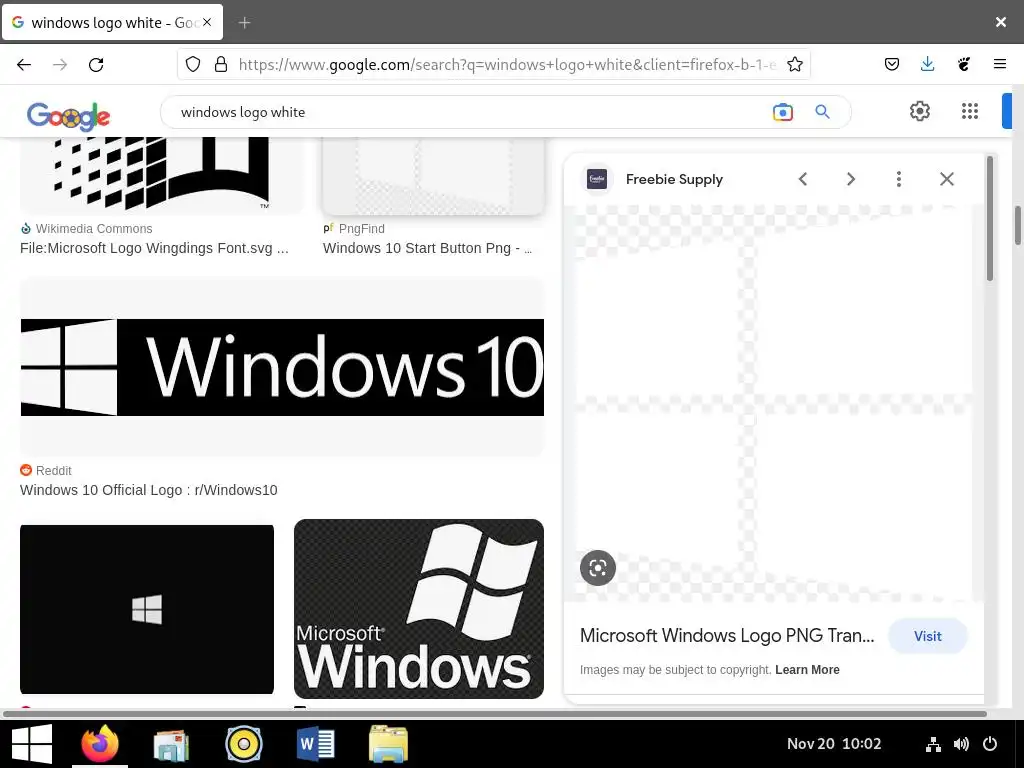Click the power tray icon
This screenshot has width=1024, height=768.
[x=990, y=744]
